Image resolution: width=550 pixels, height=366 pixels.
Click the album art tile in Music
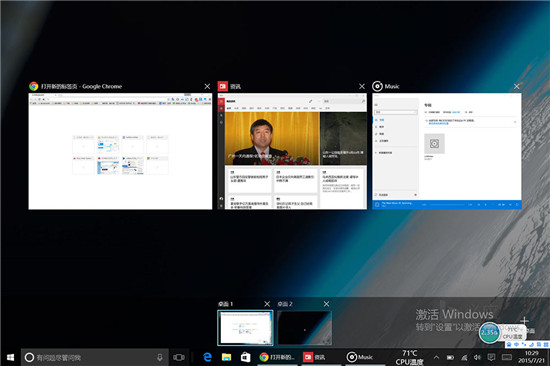(x=434, y=144)
